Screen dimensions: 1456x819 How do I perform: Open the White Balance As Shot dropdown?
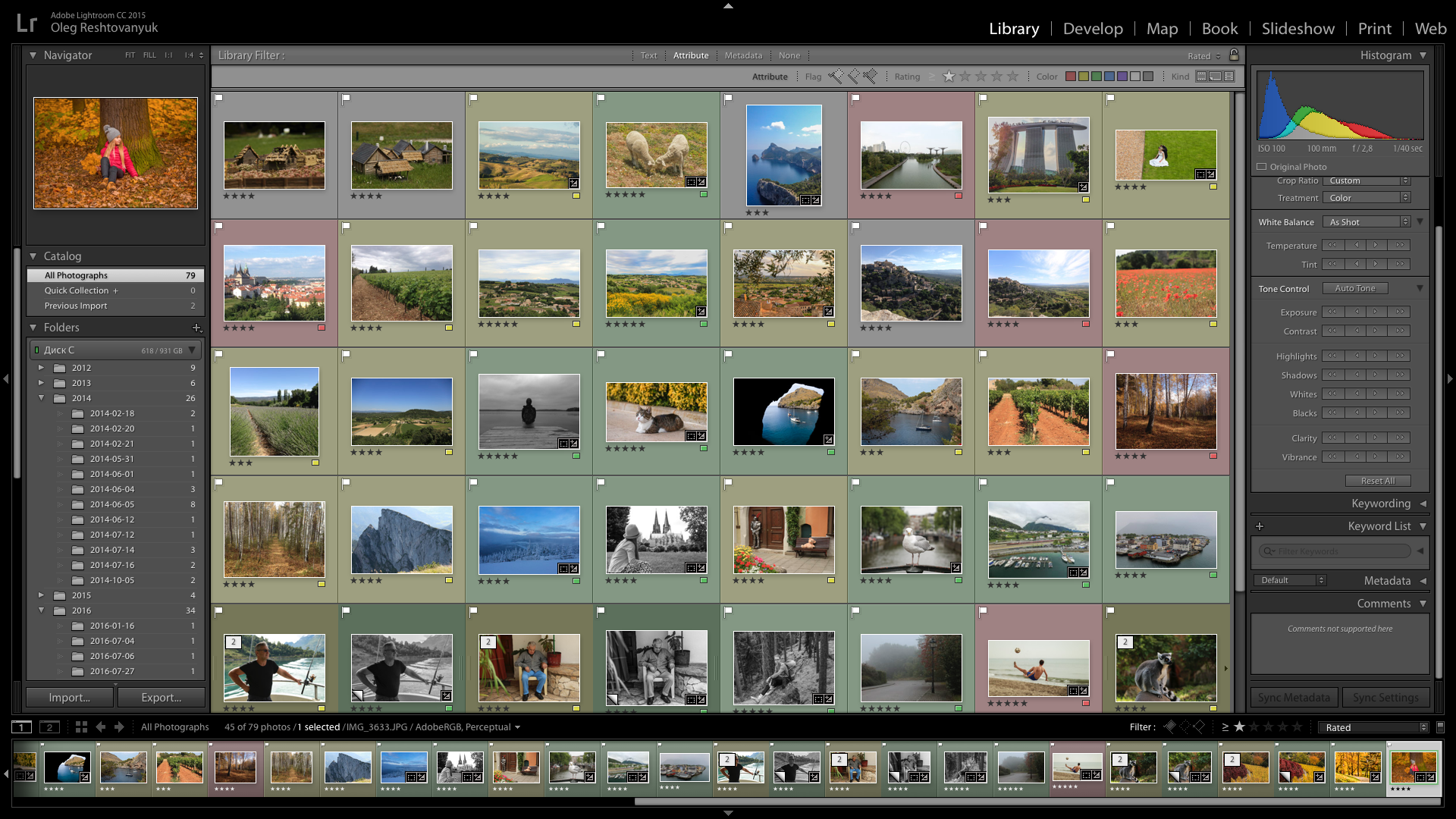1367,222
